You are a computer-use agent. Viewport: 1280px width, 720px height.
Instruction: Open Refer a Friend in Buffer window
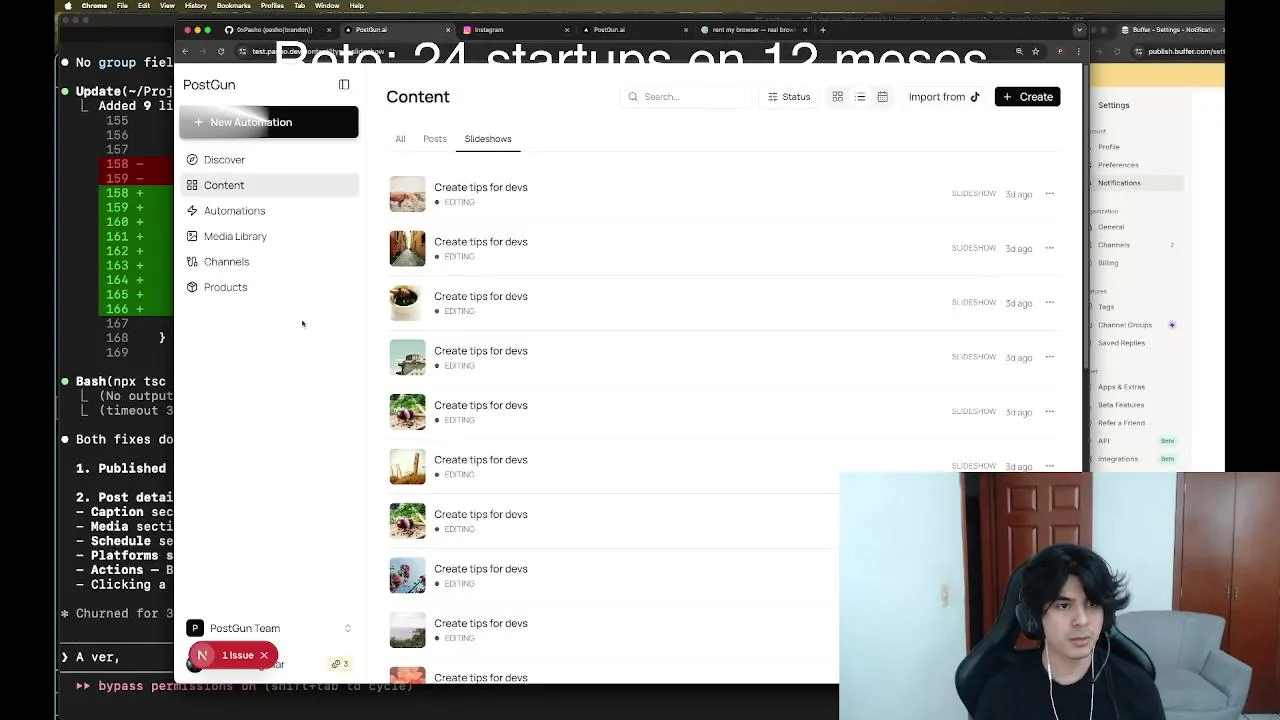tap(1121, 423)
